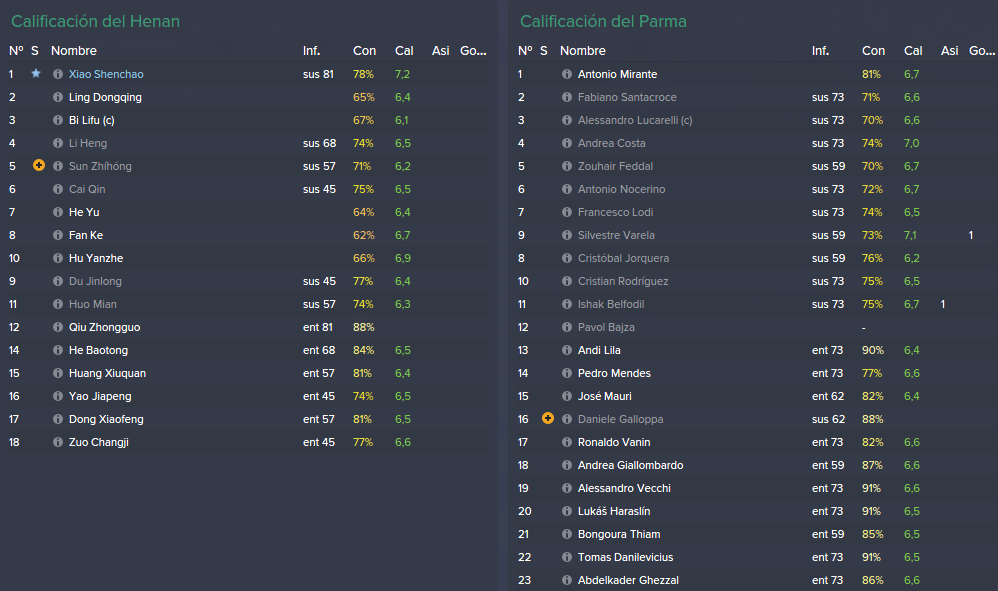
Task: Sort Henan table by Nombre header
Action: (74, 50)
